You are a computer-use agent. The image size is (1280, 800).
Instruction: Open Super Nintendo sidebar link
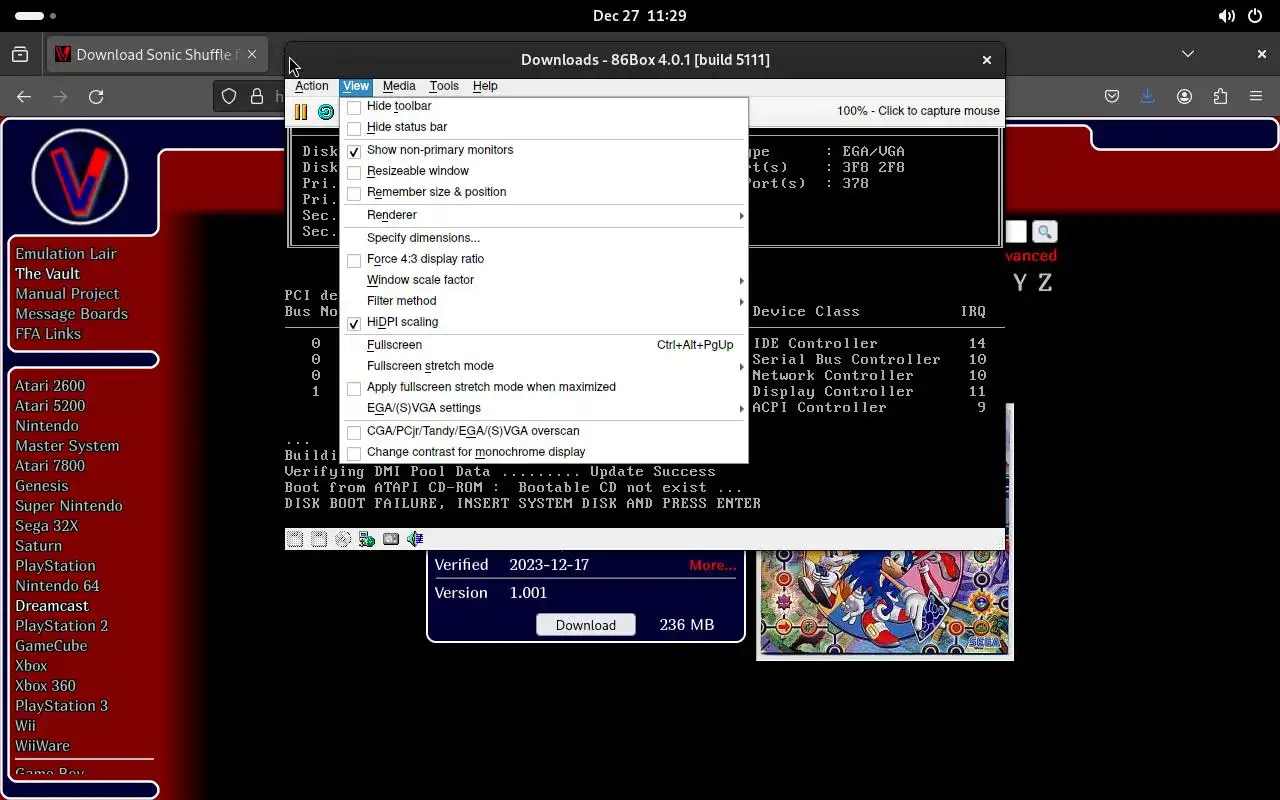point(69,506)
